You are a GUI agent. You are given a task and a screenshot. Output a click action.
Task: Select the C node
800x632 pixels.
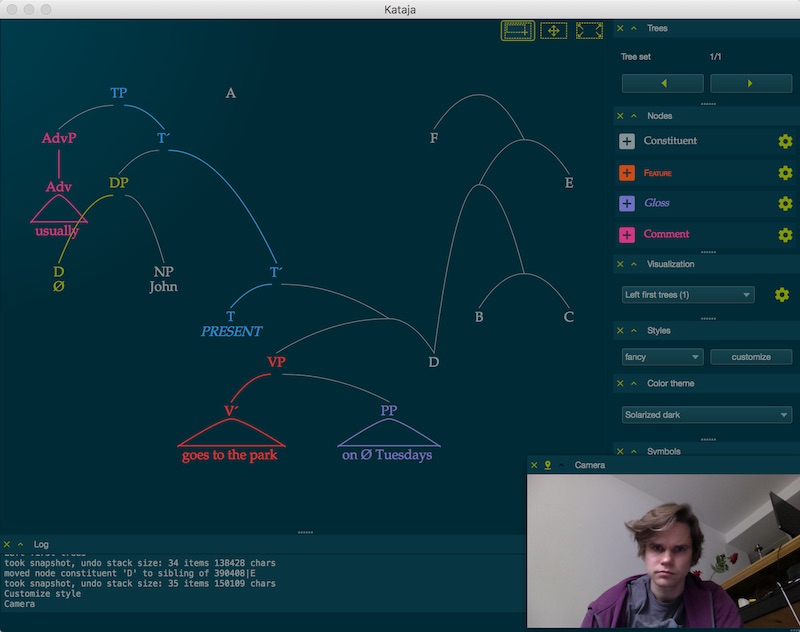tap(569, 317)
